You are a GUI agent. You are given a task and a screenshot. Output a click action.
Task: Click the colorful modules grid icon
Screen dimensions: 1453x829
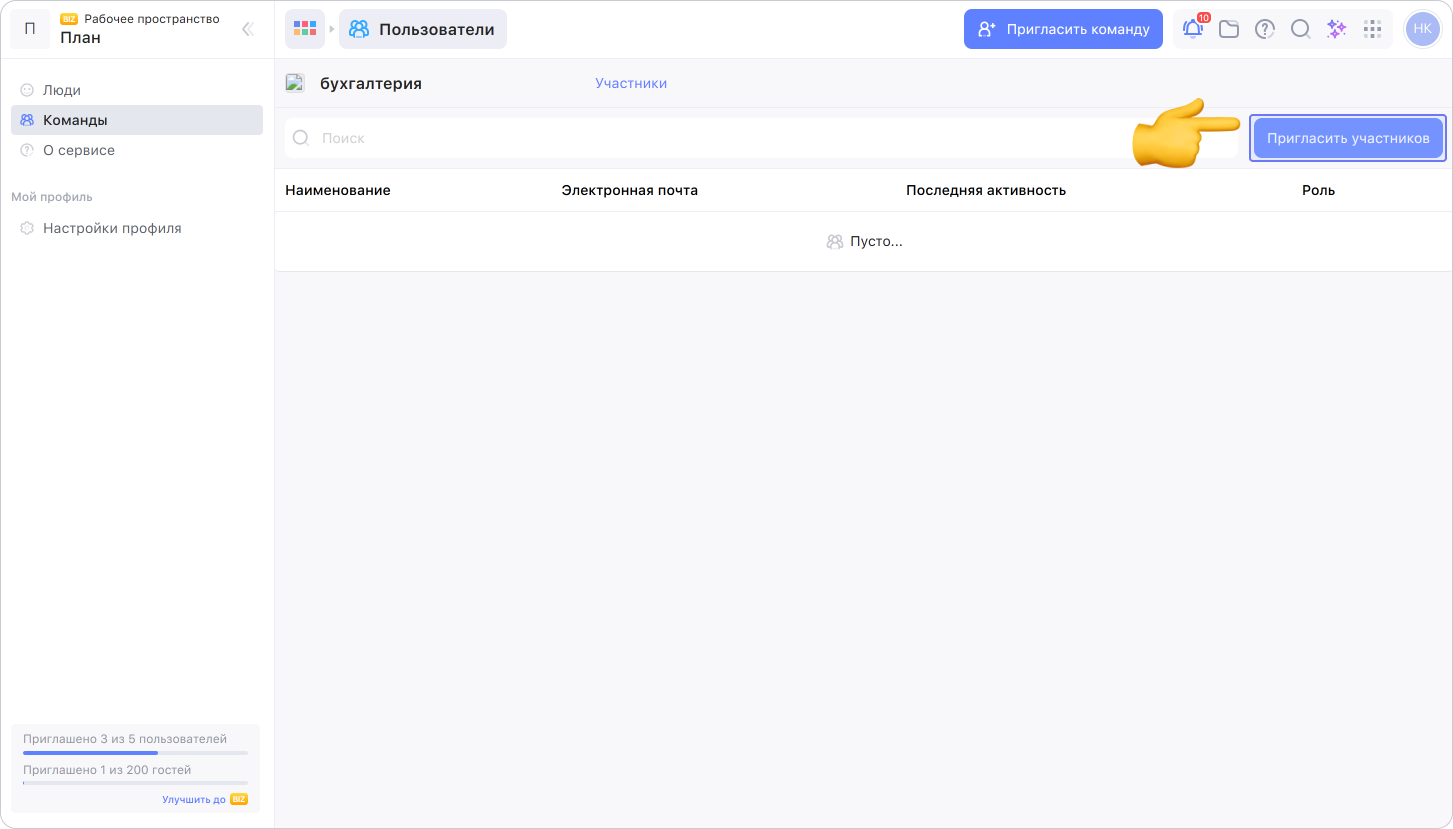tap(305, 29)
